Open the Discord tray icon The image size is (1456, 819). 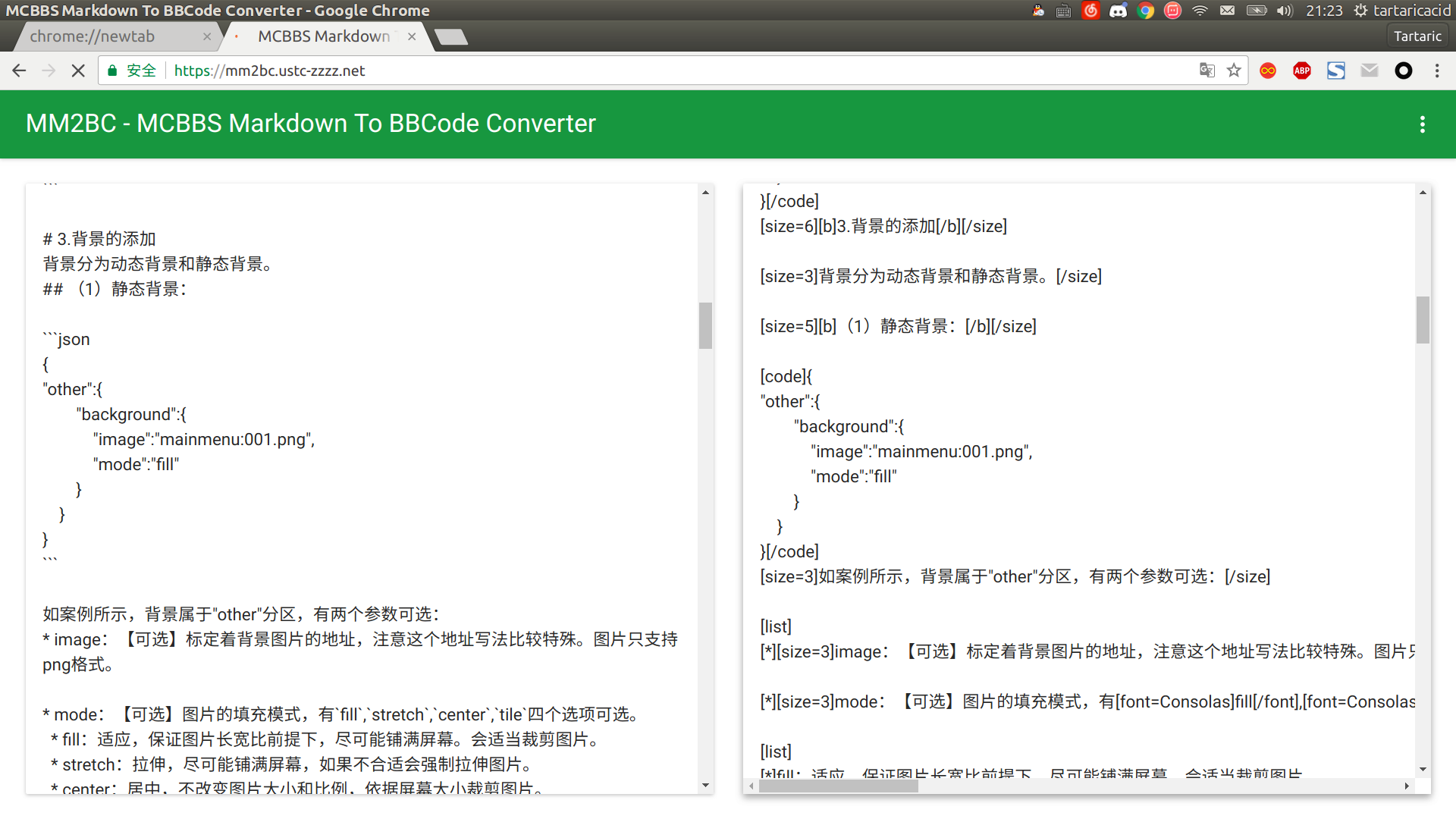coord(1118,11)
